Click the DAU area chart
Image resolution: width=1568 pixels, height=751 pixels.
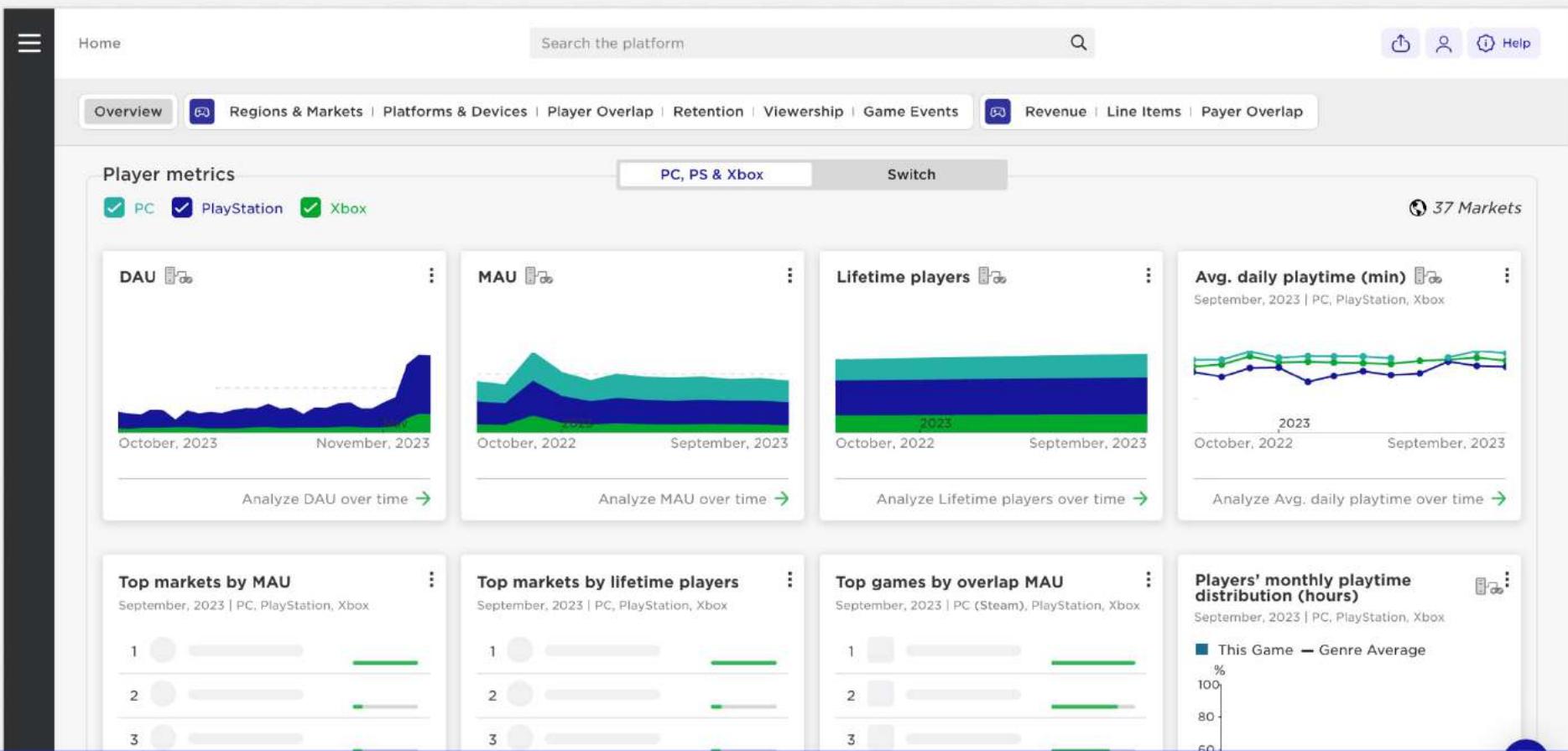pyautogui.click(x=274, y=393)
